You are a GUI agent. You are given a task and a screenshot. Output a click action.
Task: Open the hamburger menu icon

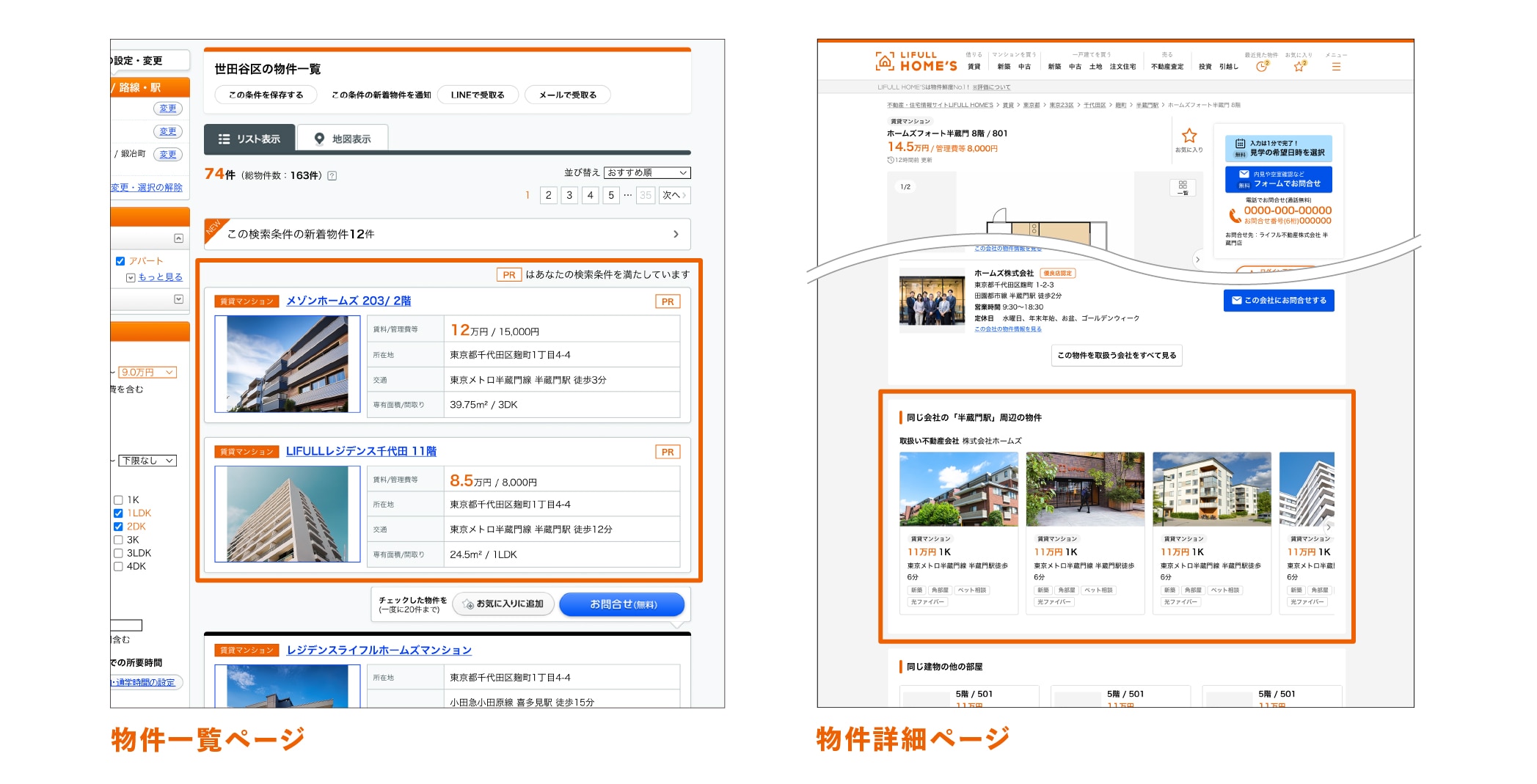click(x=1336, y=67)
